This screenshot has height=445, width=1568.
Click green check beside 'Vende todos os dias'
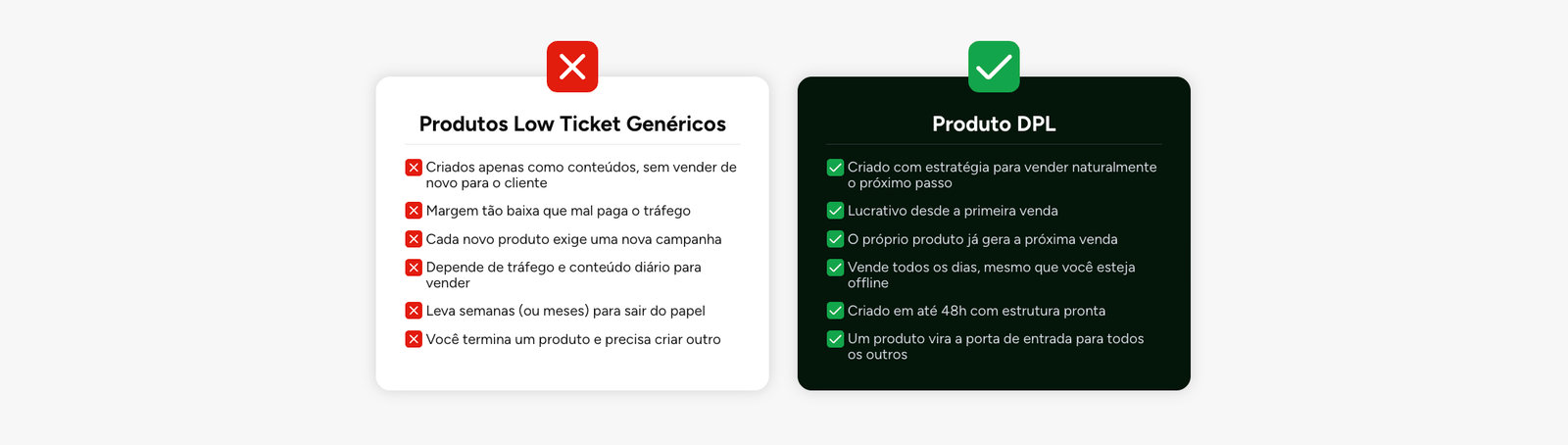point(835,268)
